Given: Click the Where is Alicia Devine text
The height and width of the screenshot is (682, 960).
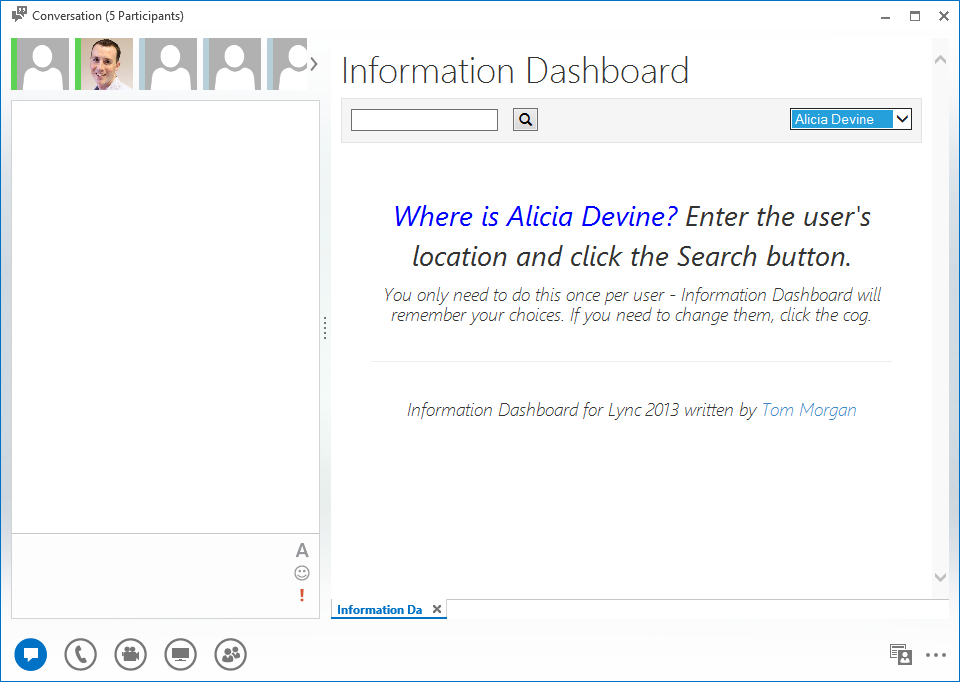Looking at the screenshot, I should pos(535,216).
